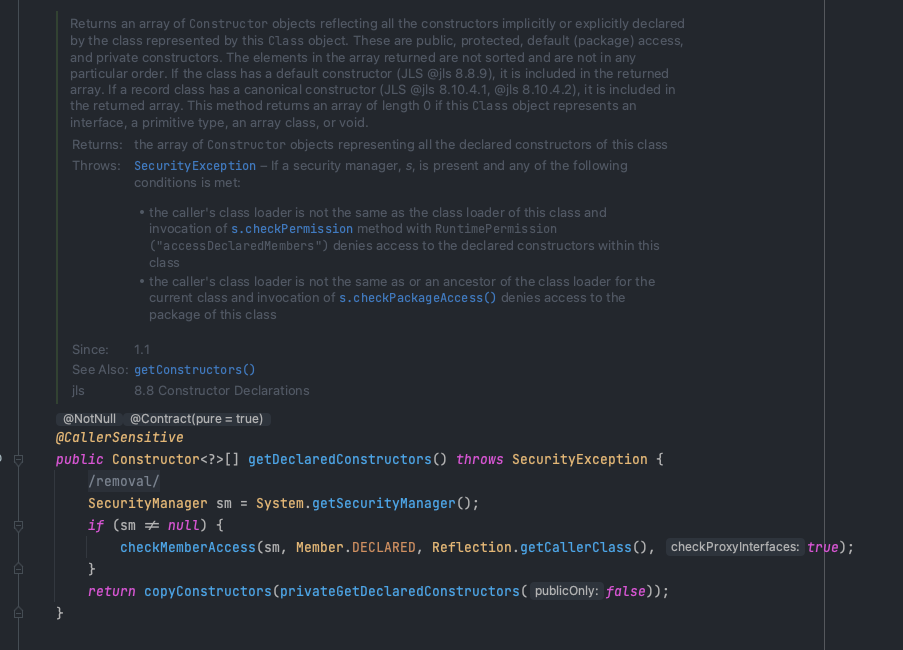The image size is (903, 650).
Task: Click the @Contract(pure = true) annotation hint
Action: click(x=196, y=419)
